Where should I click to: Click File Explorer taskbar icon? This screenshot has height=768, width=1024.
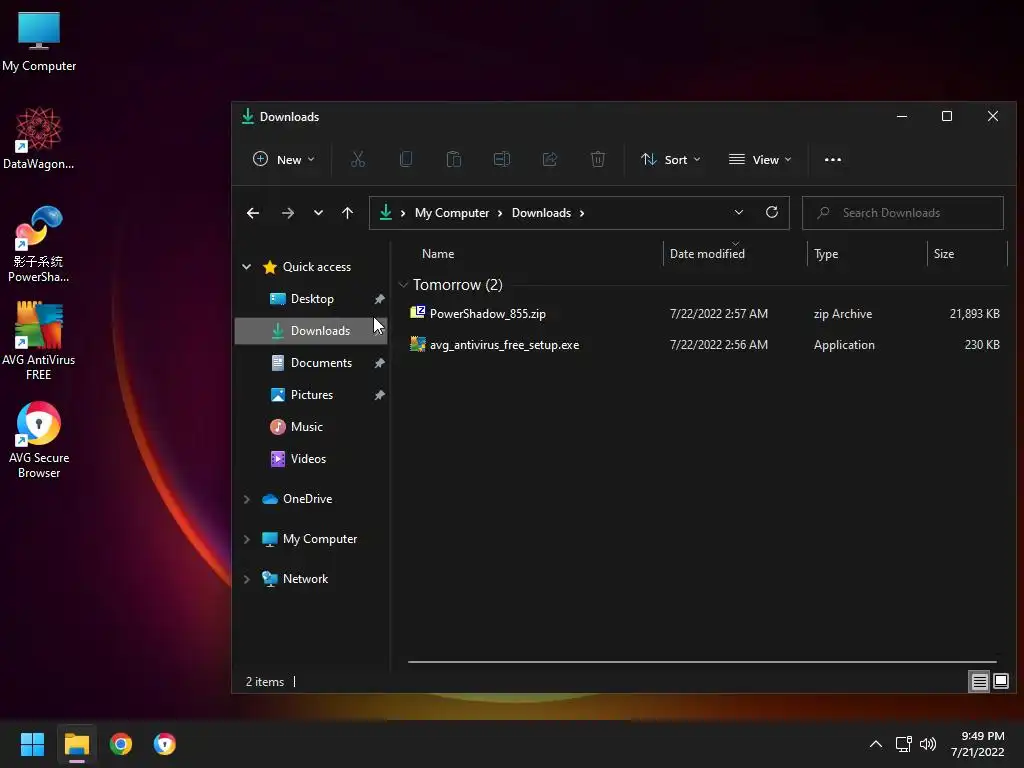(x=76, y=744)
